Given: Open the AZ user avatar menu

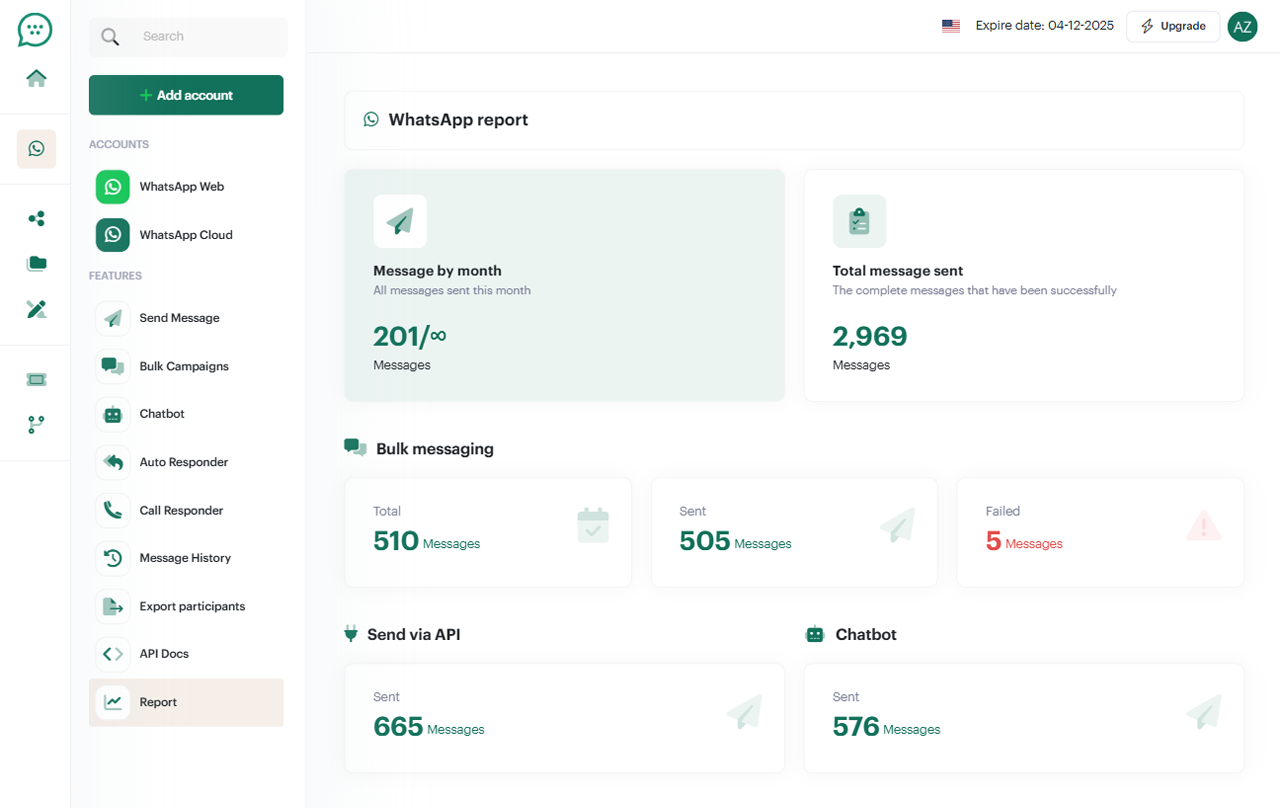Looking at the screenshot, I should [1242, 27].
